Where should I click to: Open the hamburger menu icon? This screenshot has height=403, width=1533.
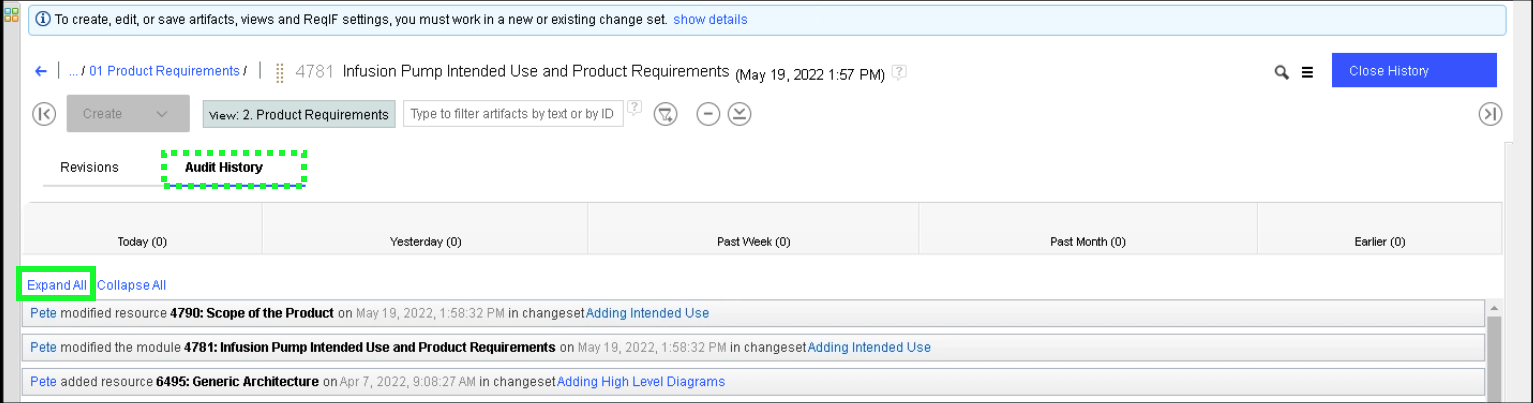click(1307, 72)
